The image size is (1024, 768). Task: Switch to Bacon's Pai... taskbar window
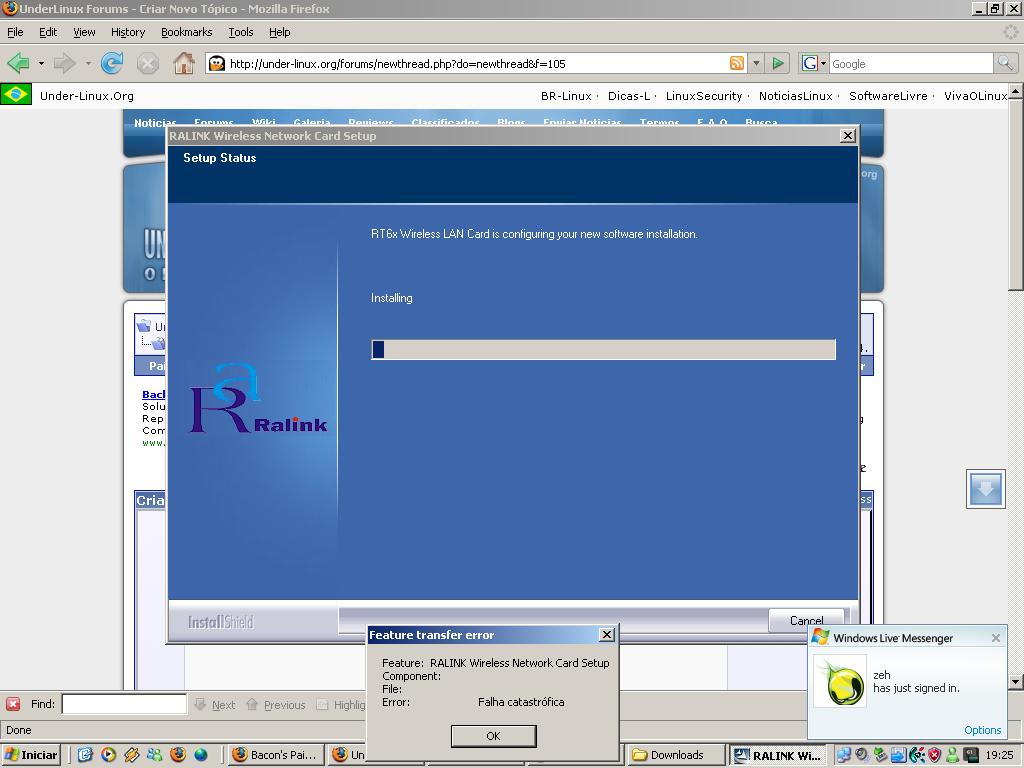275,755
